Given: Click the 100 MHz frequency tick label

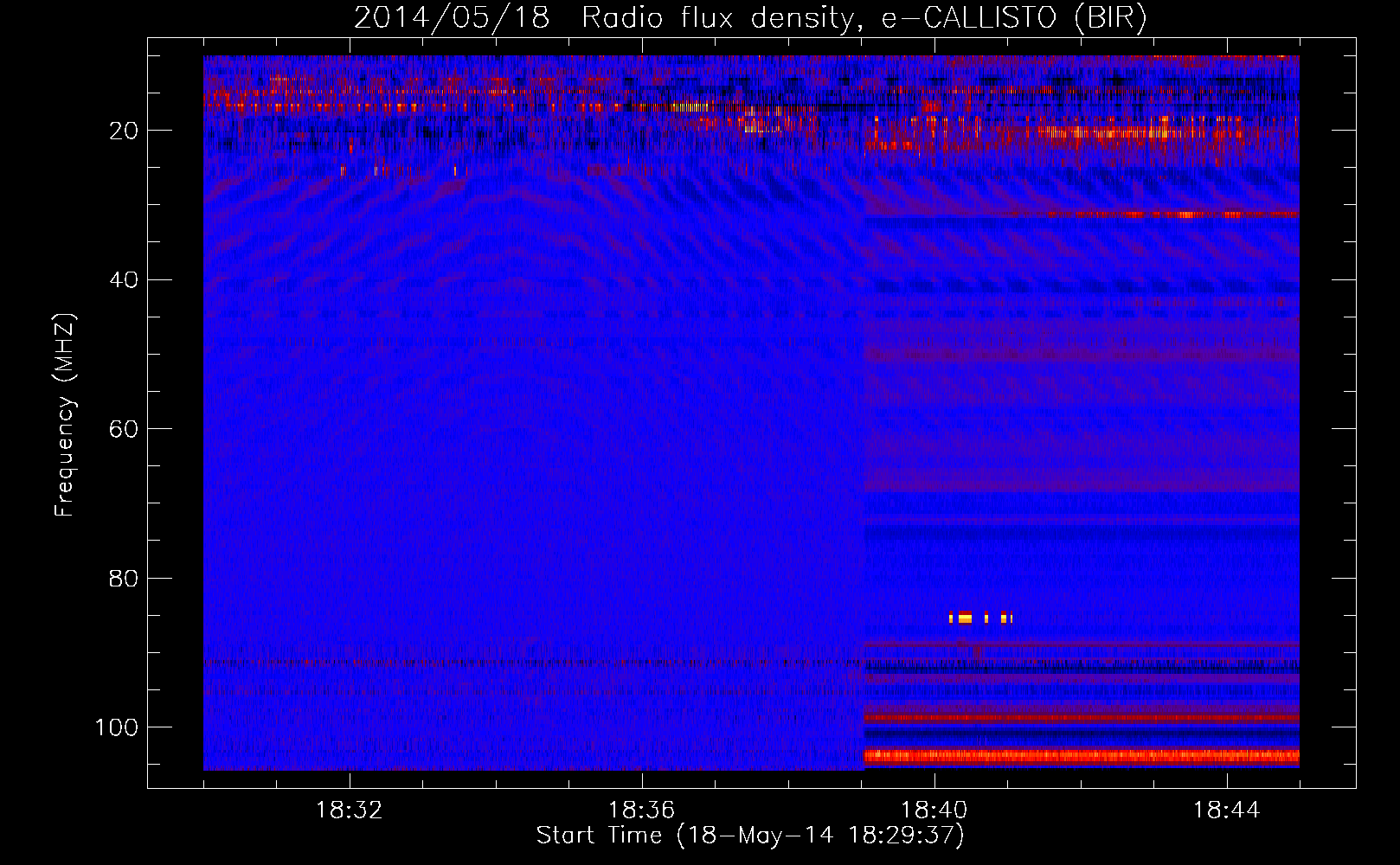Looking at the screenshot, I should click(x=117, y=727).
